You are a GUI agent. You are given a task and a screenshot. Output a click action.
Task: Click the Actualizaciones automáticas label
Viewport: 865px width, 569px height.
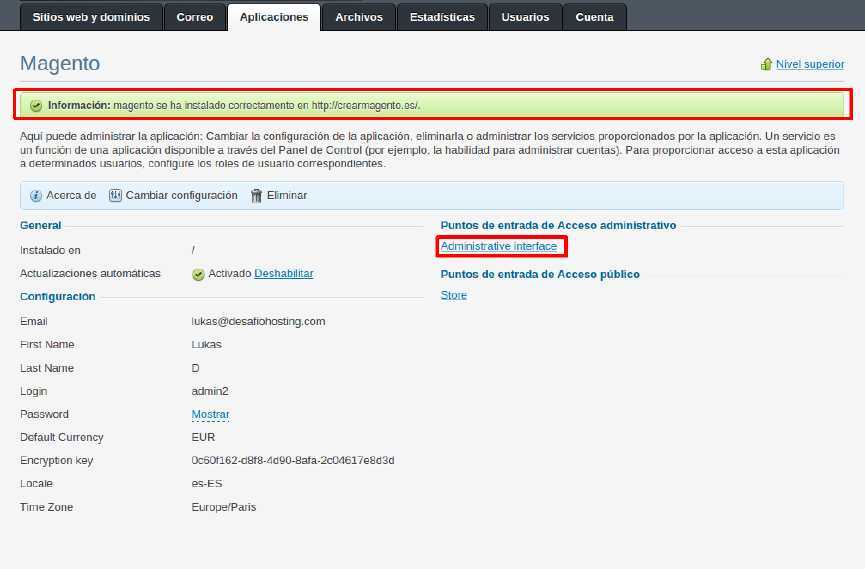(90, 273)
